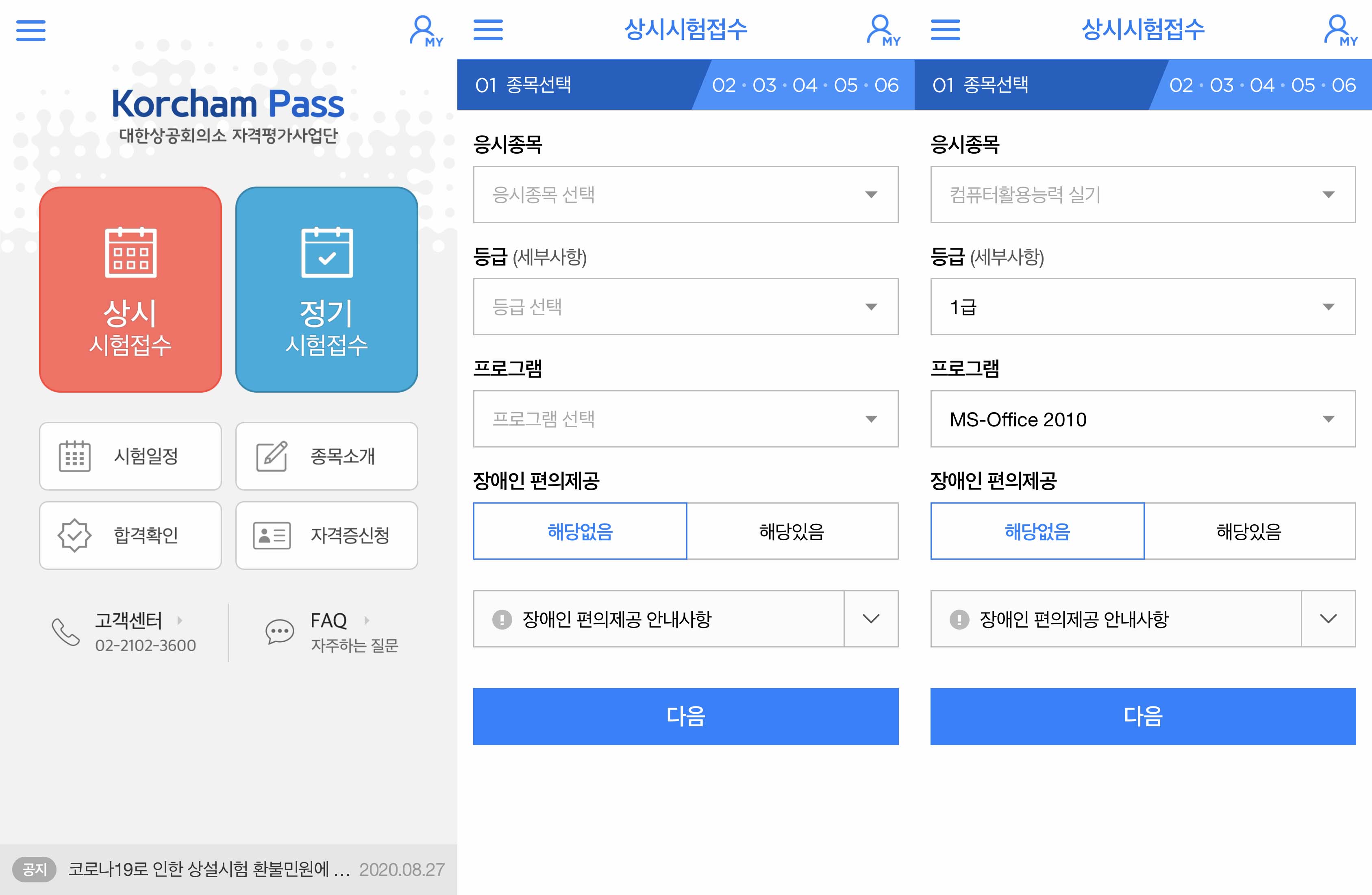
Task: Open 응시종목 선택 dropdown
Action: [x=685, y=195]
